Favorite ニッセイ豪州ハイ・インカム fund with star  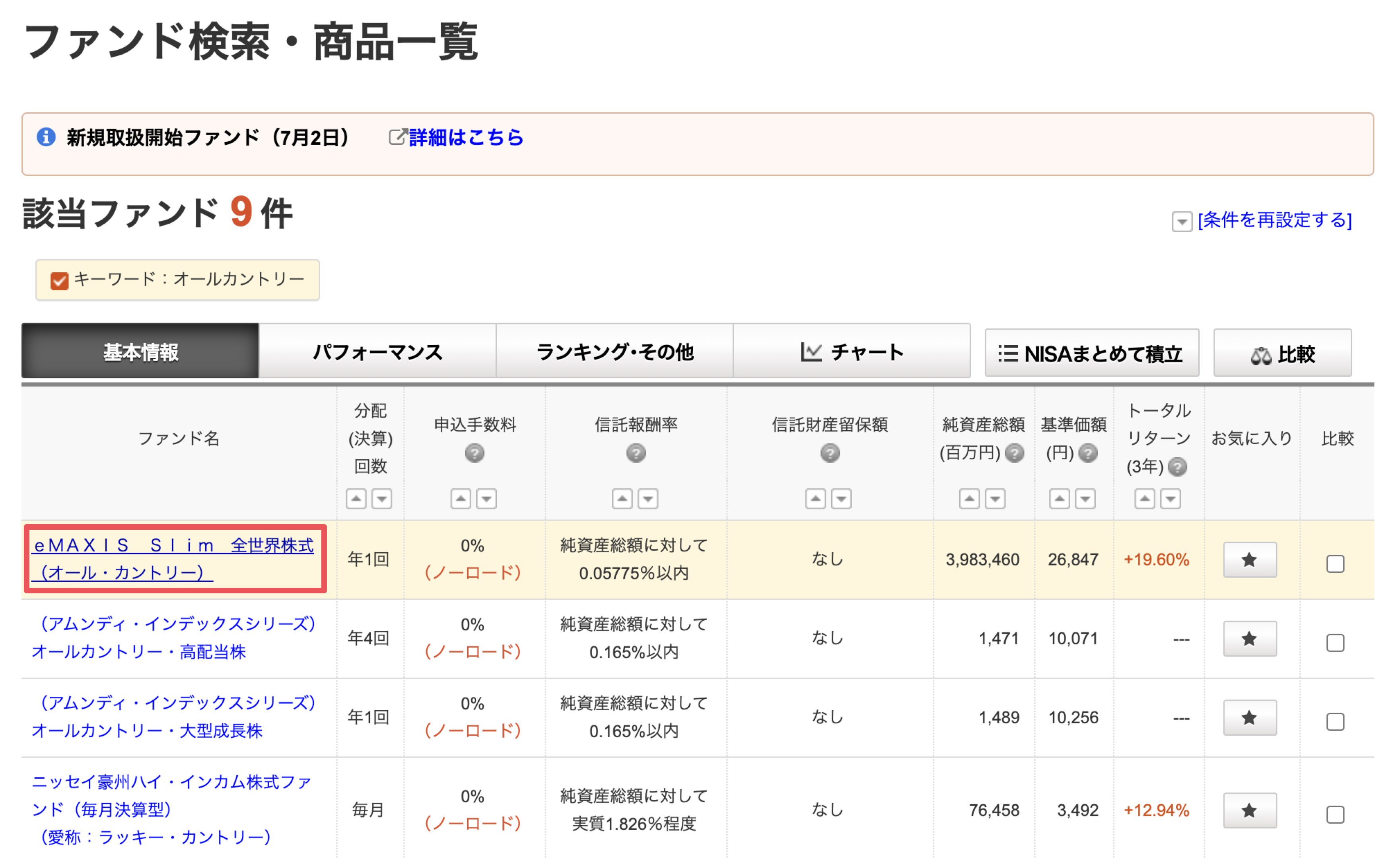(x=1249, y=810)
